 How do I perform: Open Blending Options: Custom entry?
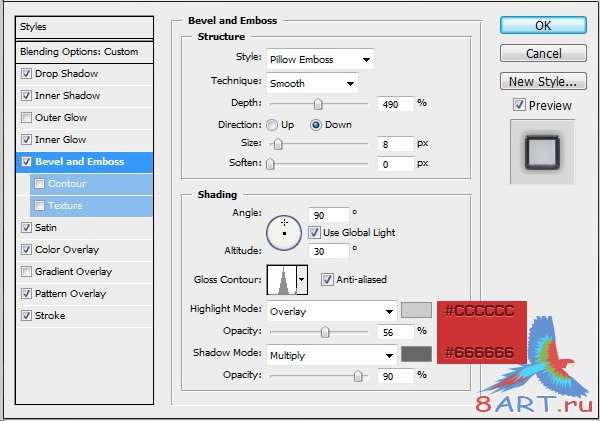tap(78, 51)
